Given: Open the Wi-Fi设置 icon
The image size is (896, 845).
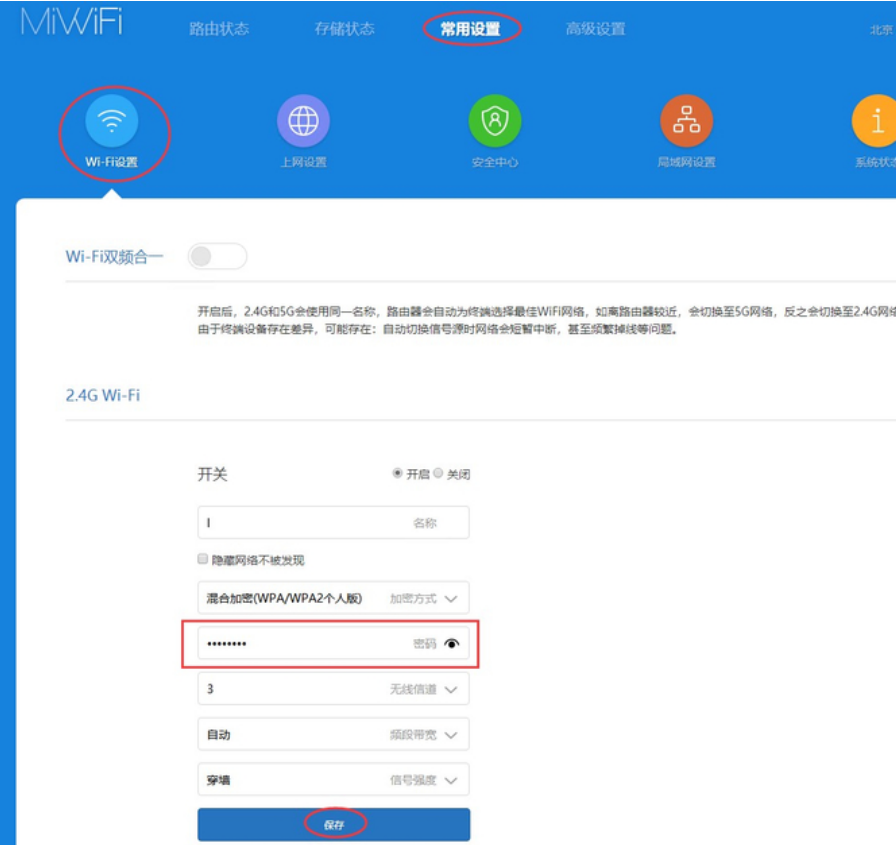Looking at the screenshot, I should [112, 123].
